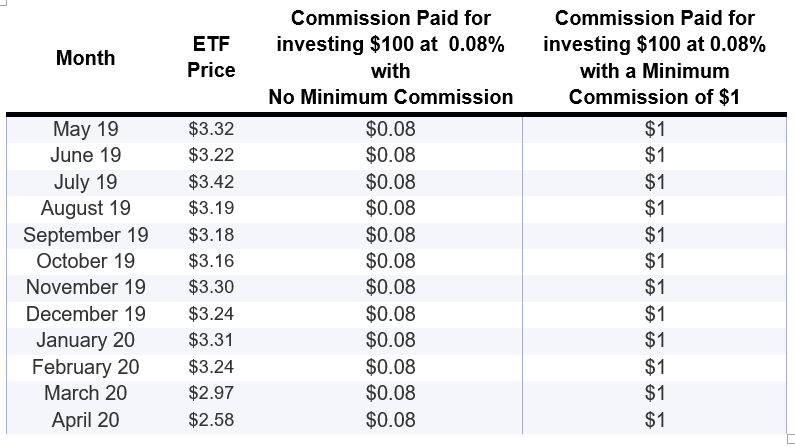
Task: Click the November 19 month cell
Action: 85,288
